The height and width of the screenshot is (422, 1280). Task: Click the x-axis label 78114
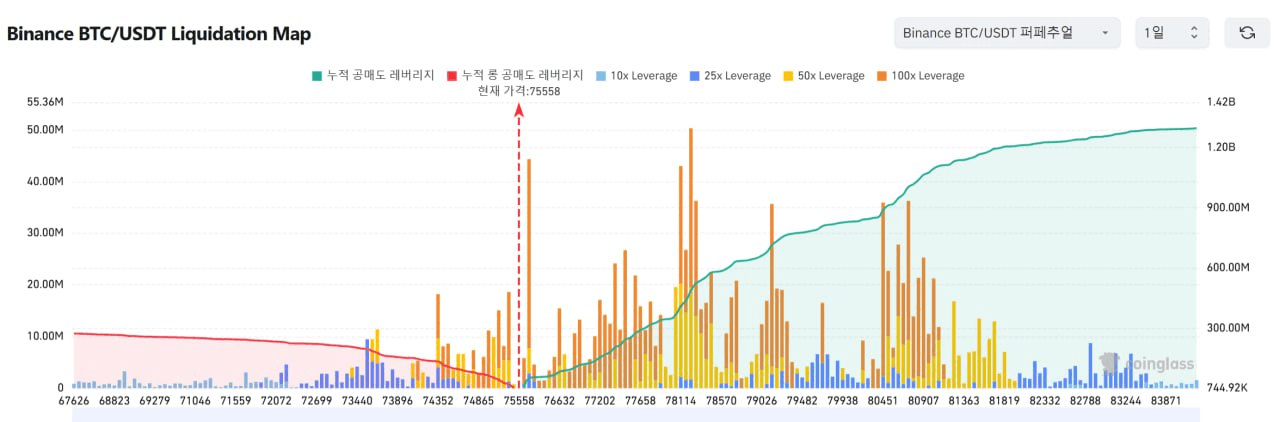point(681,400)
